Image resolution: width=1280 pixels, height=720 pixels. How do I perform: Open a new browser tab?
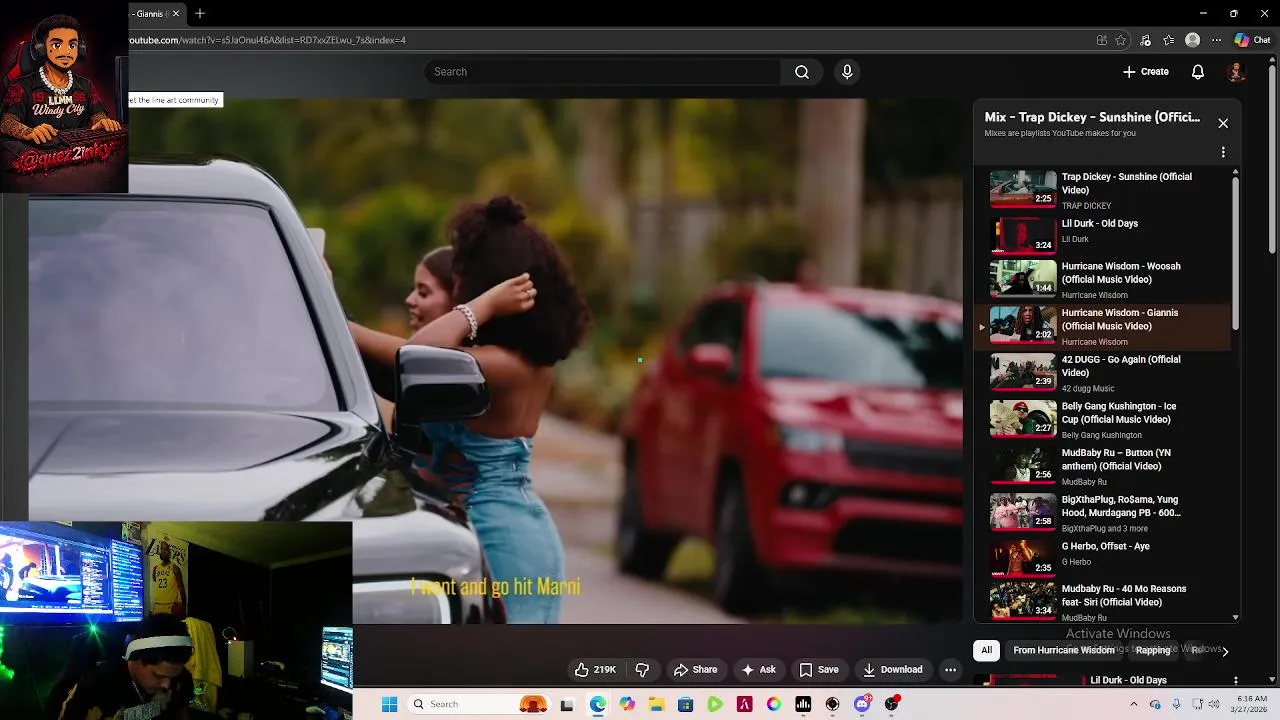tap(200, 13)
